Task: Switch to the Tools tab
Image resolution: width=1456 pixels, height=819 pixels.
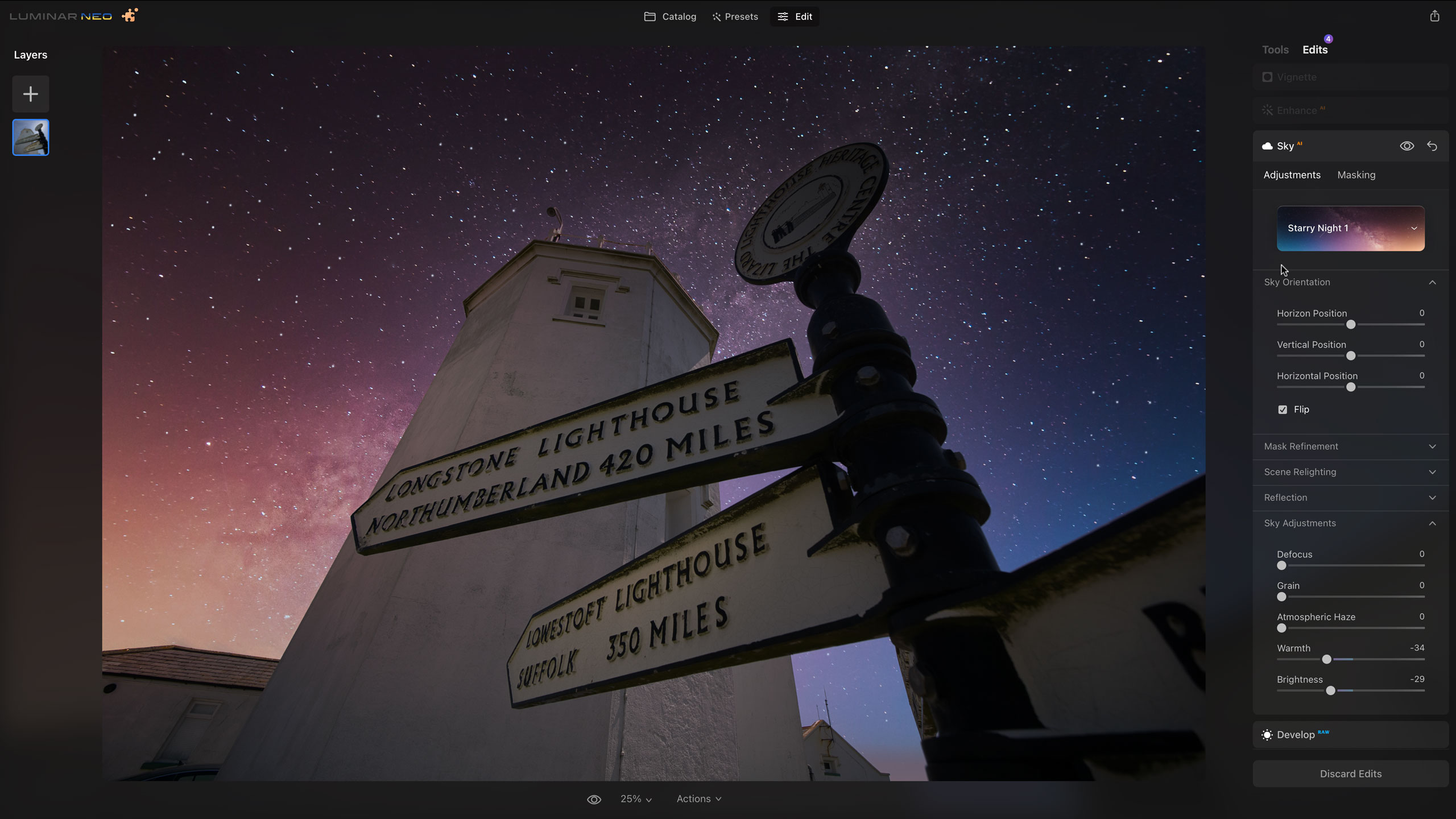Action: point(1275,49)
